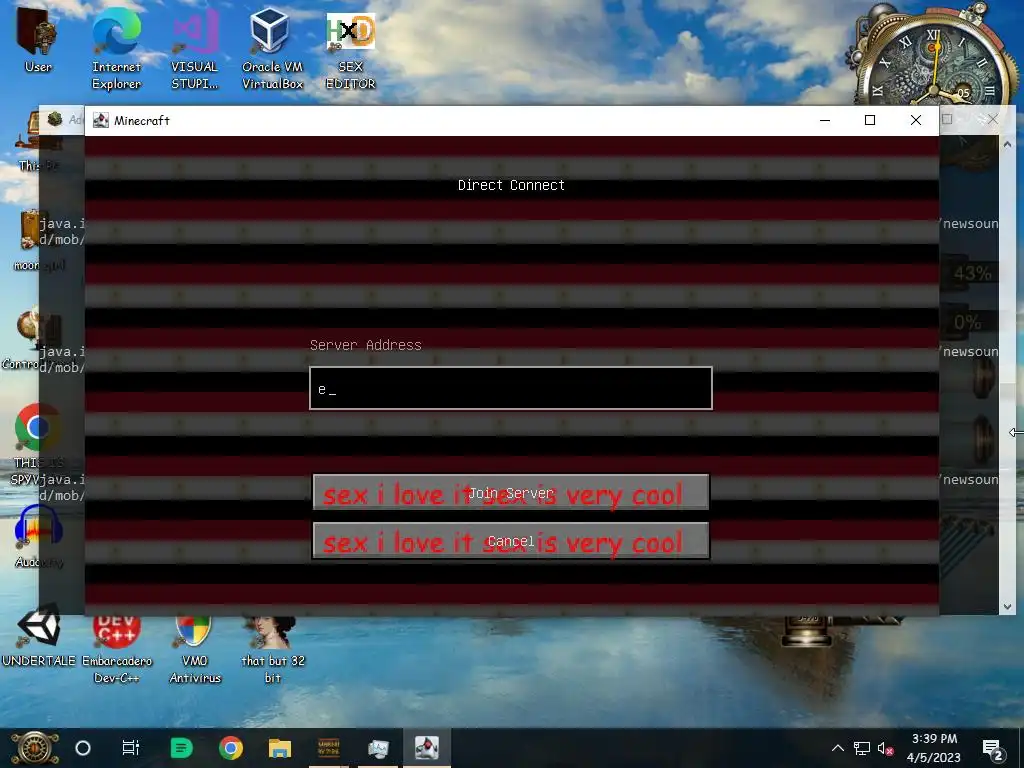This screenshot has width=1024, height=768.
Task: Open the 'that but 32 bit' shortcut
Action: pyautogui.click(x=273, y=650)
